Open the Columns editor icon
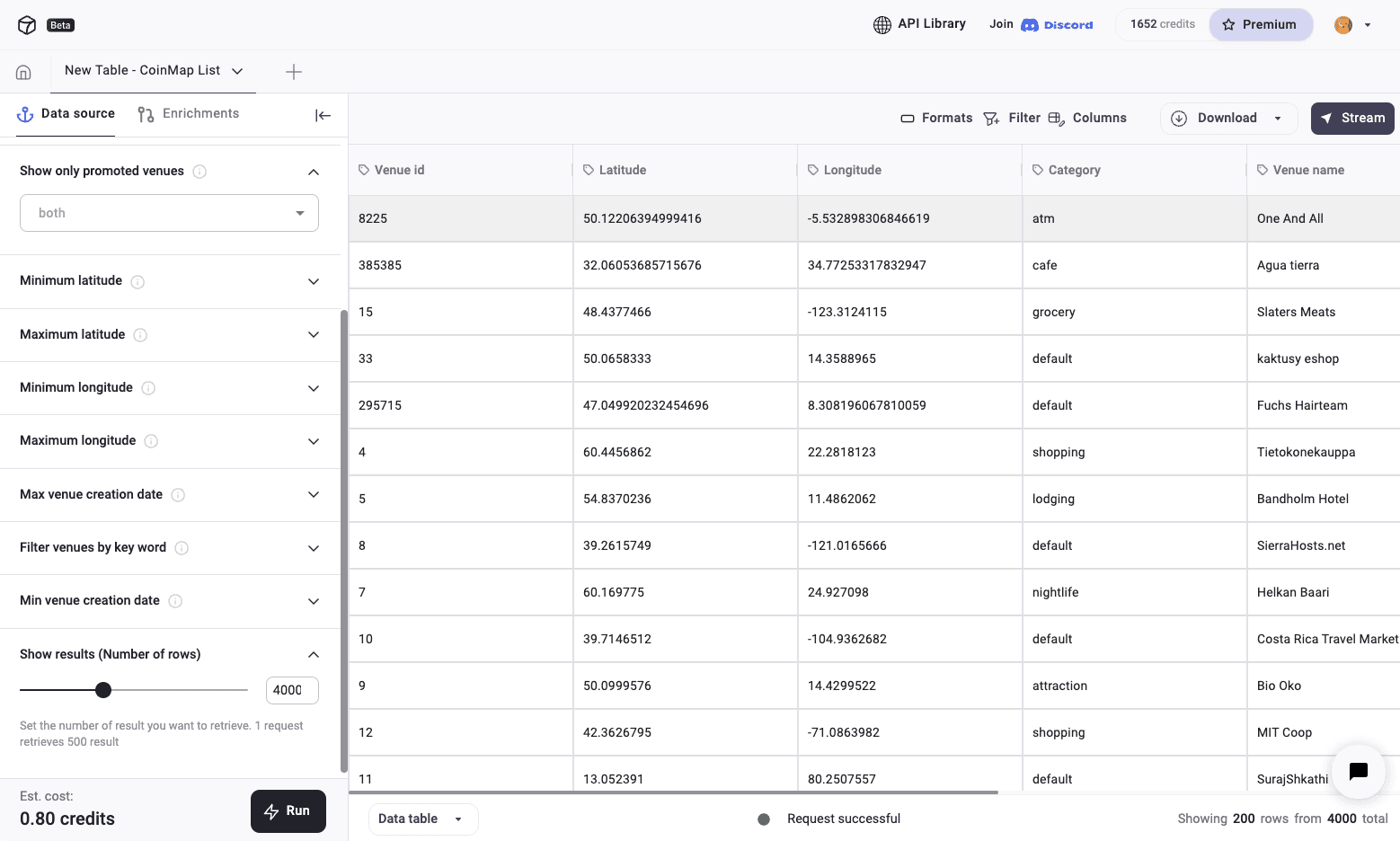 click(x=1057, y=118)
